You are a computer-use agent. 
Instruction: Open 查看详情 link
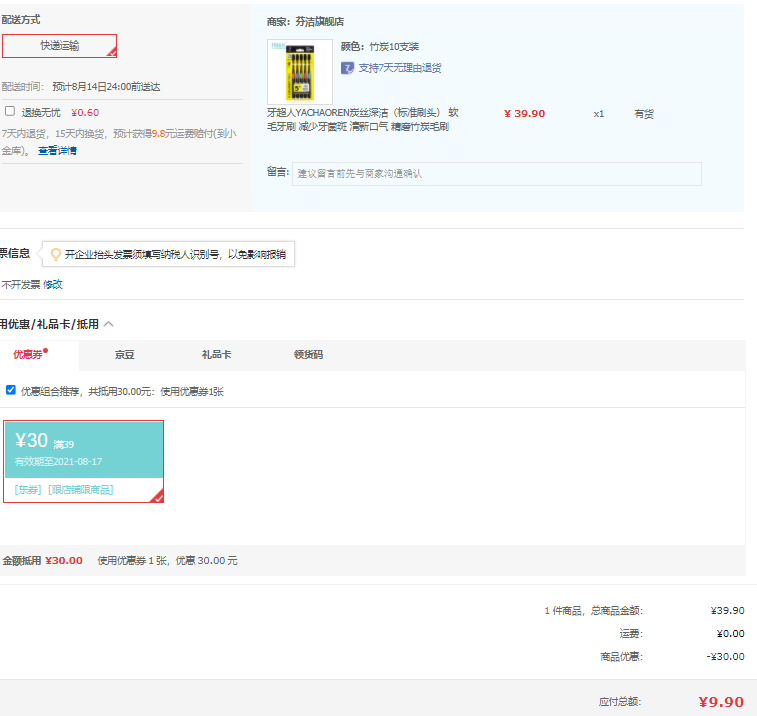[x=57, y=151]
